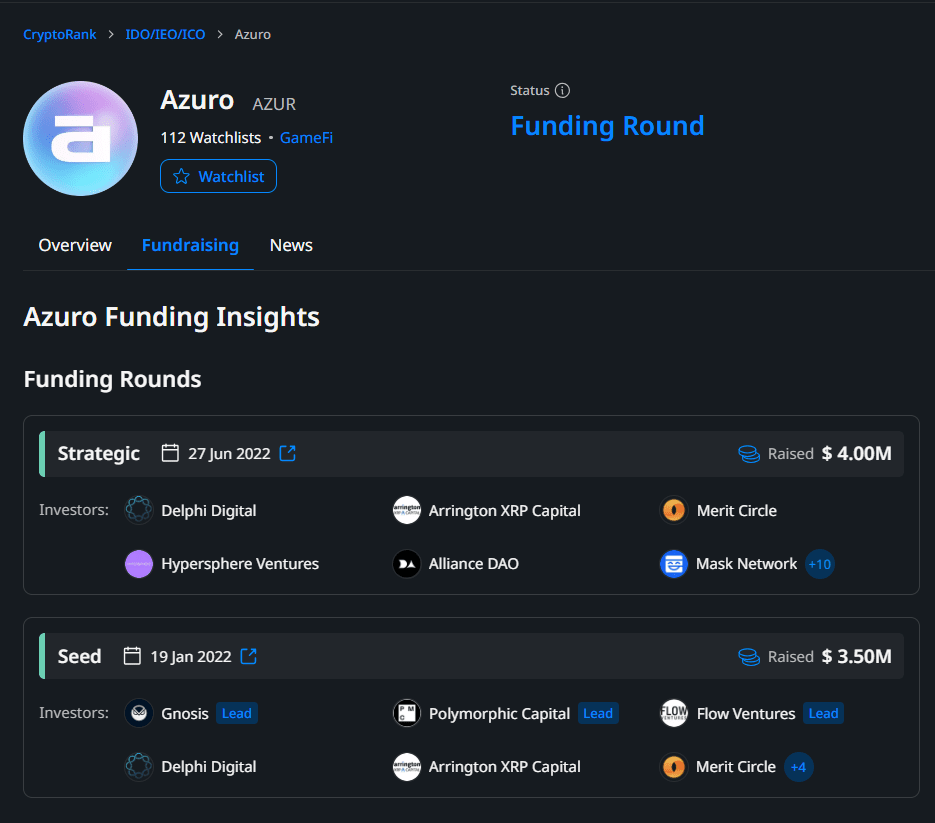Click the $ 4.00M raised amount
The width and height of the screenshot is (935, 823).
coord(856,453)
